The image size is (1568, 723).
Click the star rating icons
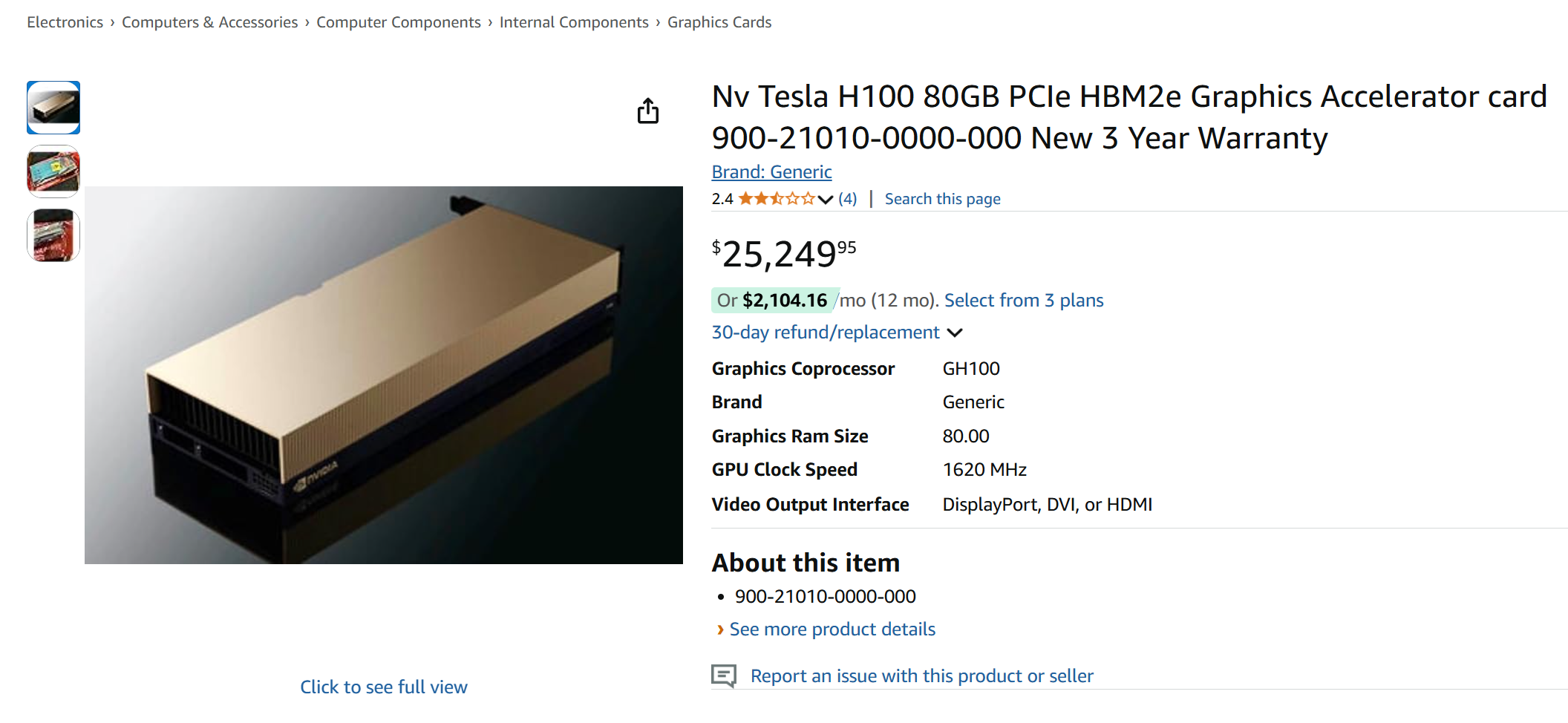777,199
